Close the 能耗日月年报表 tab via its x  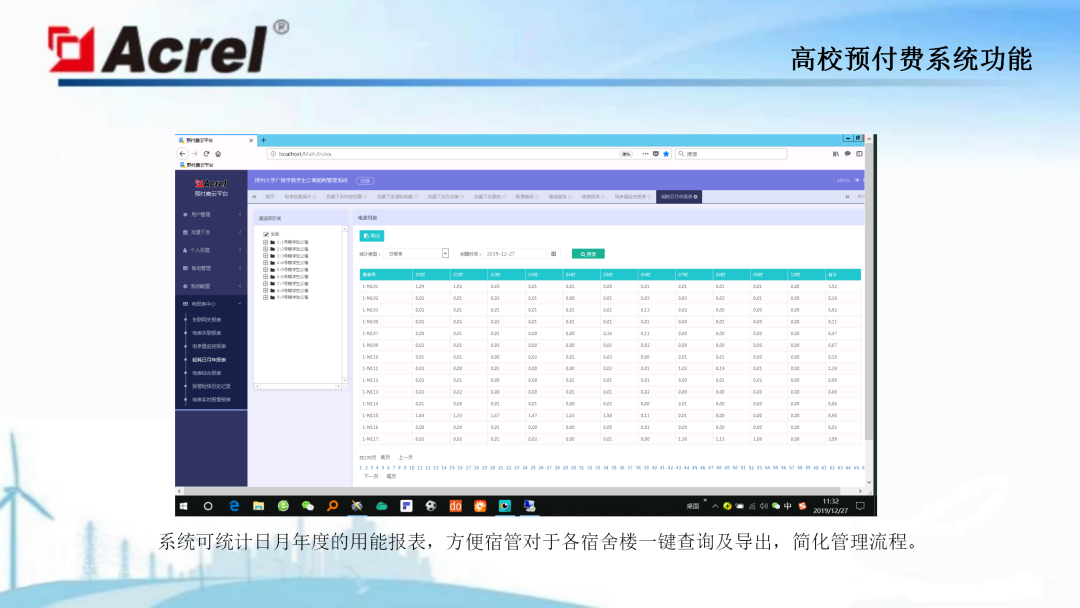696,197
